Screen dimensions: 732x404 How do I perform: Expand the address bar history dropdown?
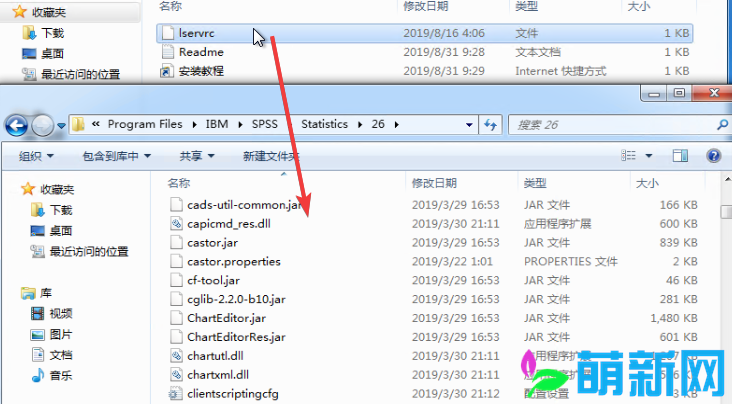tap(469, 125)
